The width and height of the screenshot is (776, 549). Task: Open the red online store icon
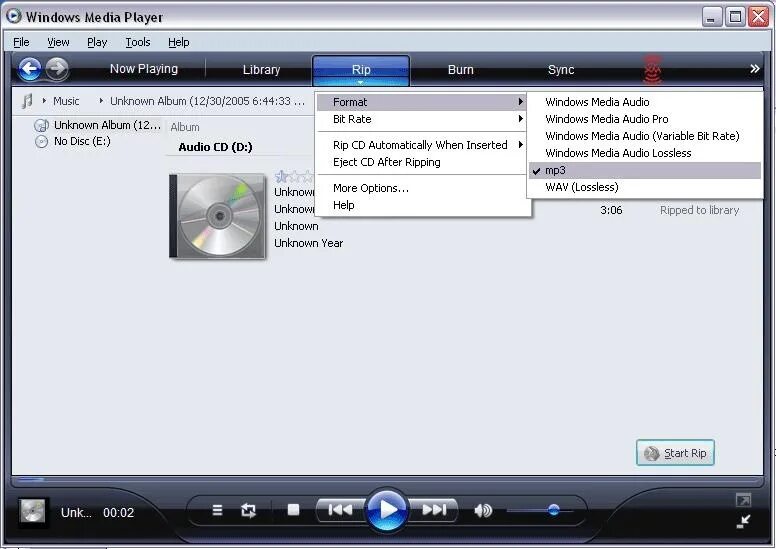[653, 69]
